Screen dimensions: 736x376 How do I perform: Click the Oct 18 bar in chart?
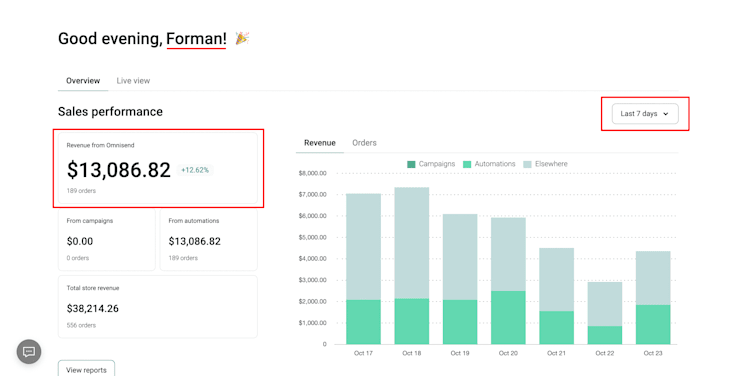tap(412, 266)
